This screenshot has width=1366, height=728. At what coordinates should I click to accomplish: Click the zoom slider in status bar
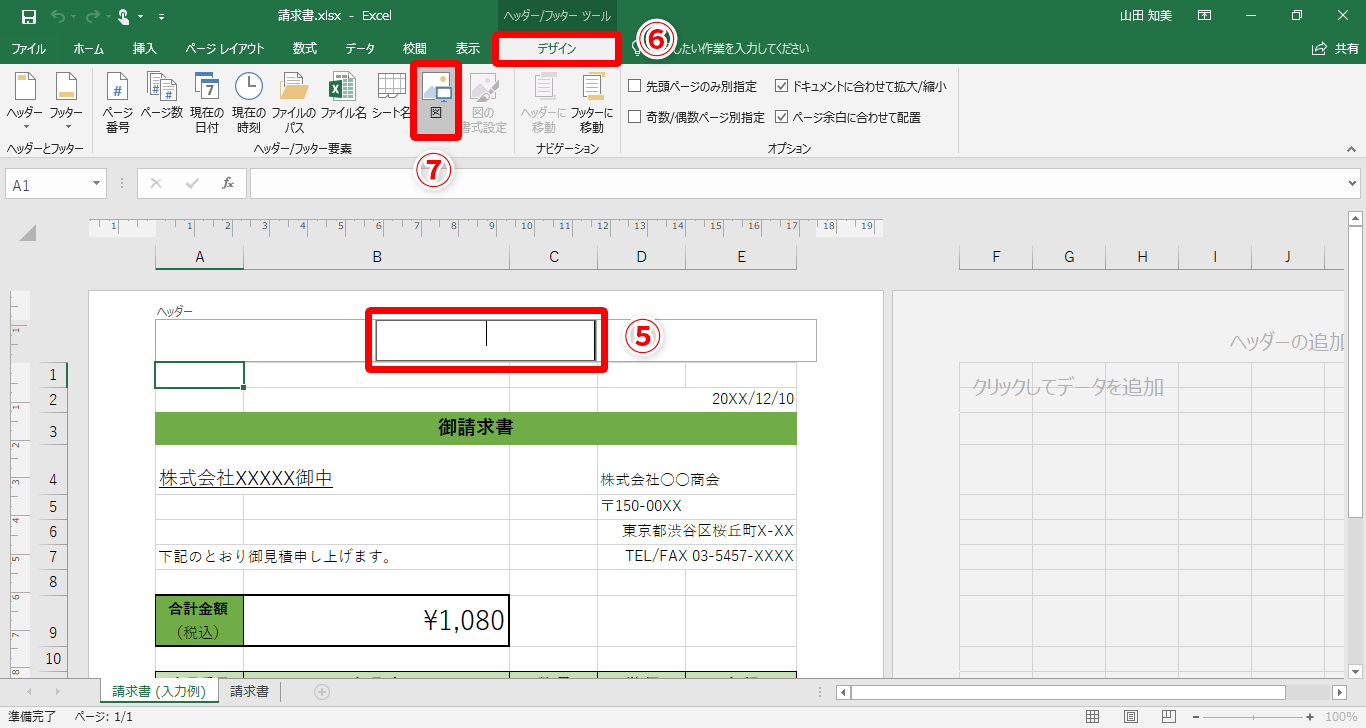[1253, 717]
